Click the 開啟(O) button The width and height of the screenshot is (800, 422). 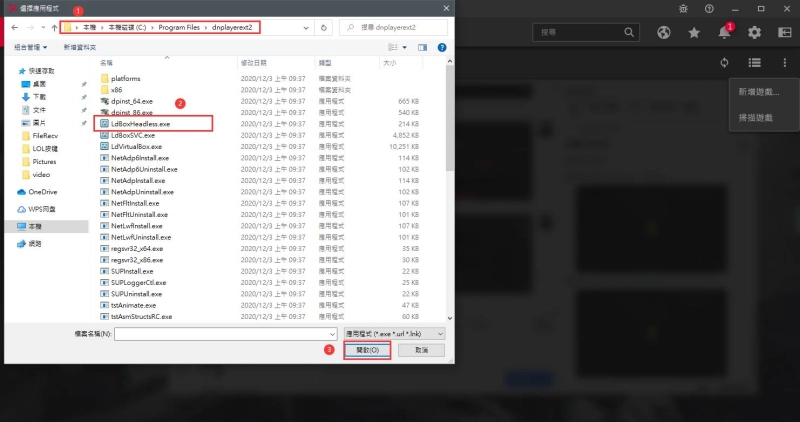click(367, 350)
